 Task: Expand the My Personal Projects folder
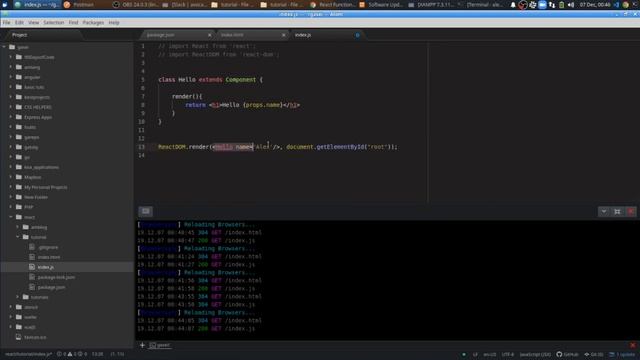coord(11,187)
